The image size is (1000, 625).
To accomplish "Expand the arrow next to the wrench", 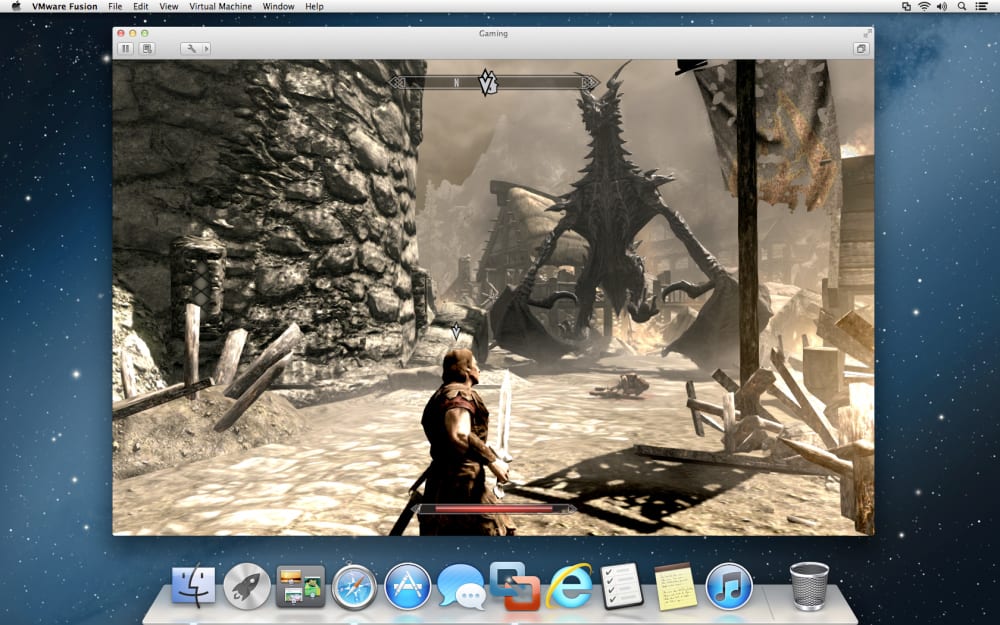I will point(206,48).
